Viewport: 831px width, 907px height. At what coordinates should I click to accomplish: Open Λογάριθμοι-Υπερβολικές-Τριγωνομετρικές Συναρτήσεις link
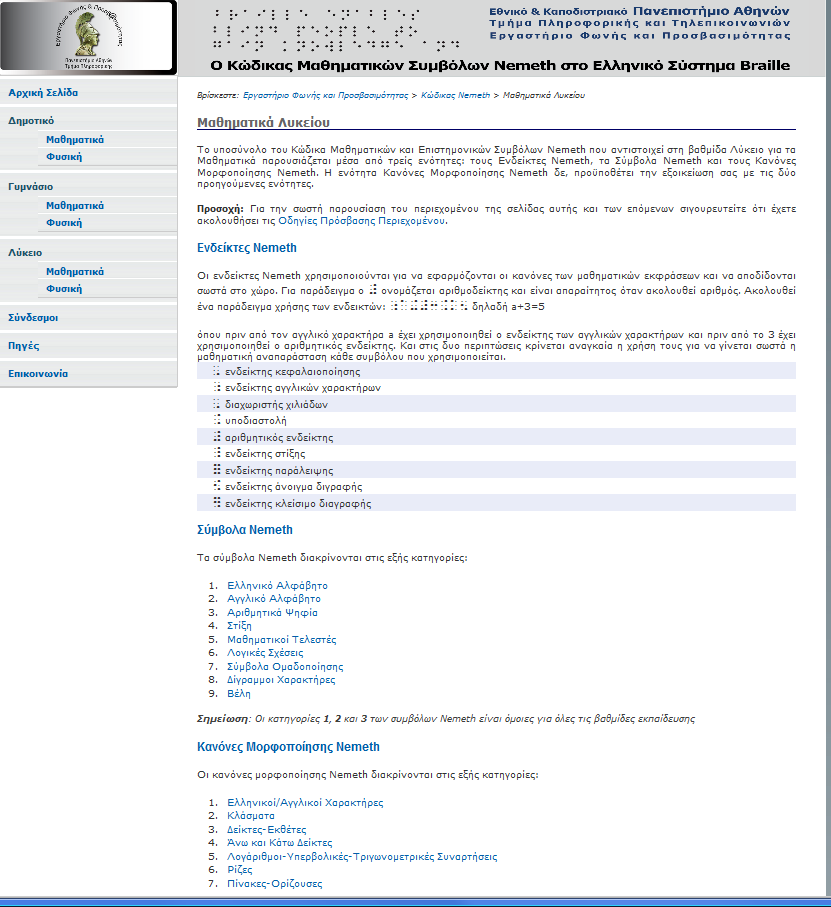click(x=361, y=857)
